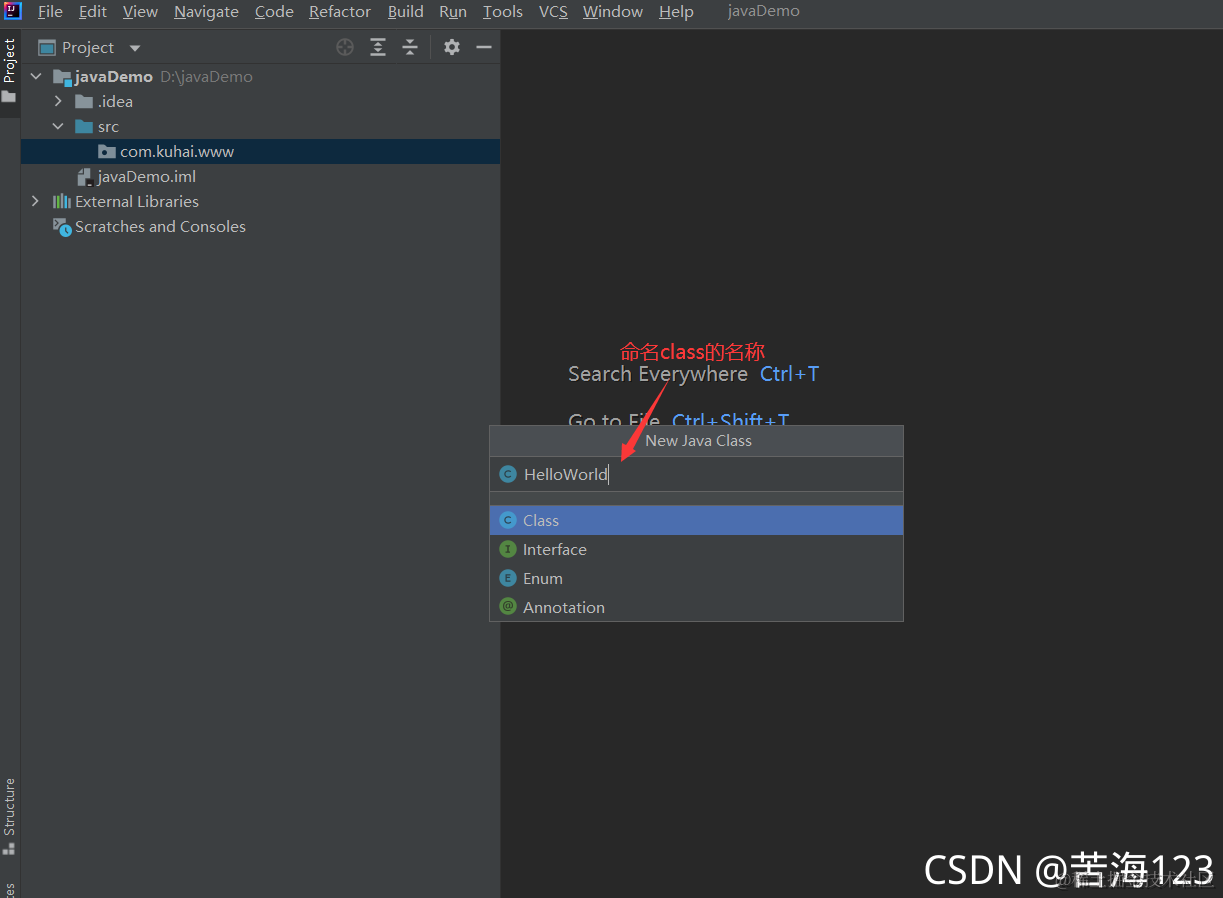This screenshot has width=1223, height=898.
Task: Click the Project view window icon
Action: 47,47
